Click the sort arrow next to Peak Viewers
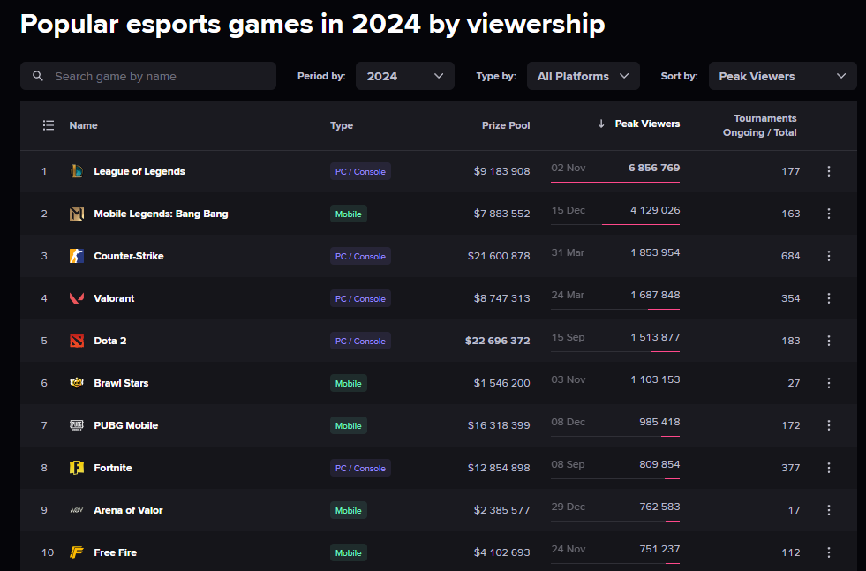This screenshot has width=866, height=571. (x=601, y=124)
